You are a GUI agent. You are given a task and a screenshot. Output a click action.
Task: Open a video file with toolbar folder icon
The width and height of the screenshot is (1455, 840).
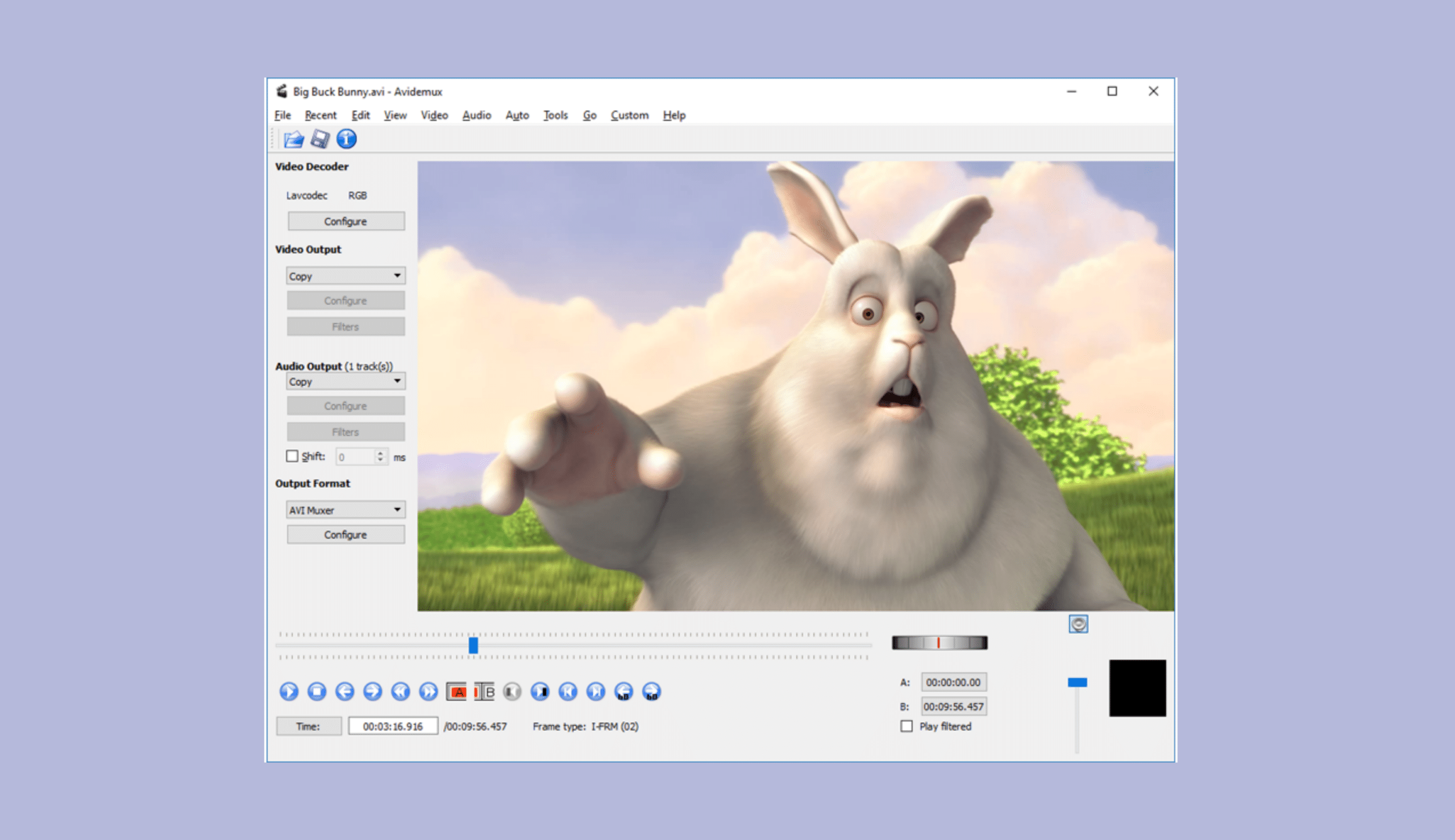coord(294,139)
